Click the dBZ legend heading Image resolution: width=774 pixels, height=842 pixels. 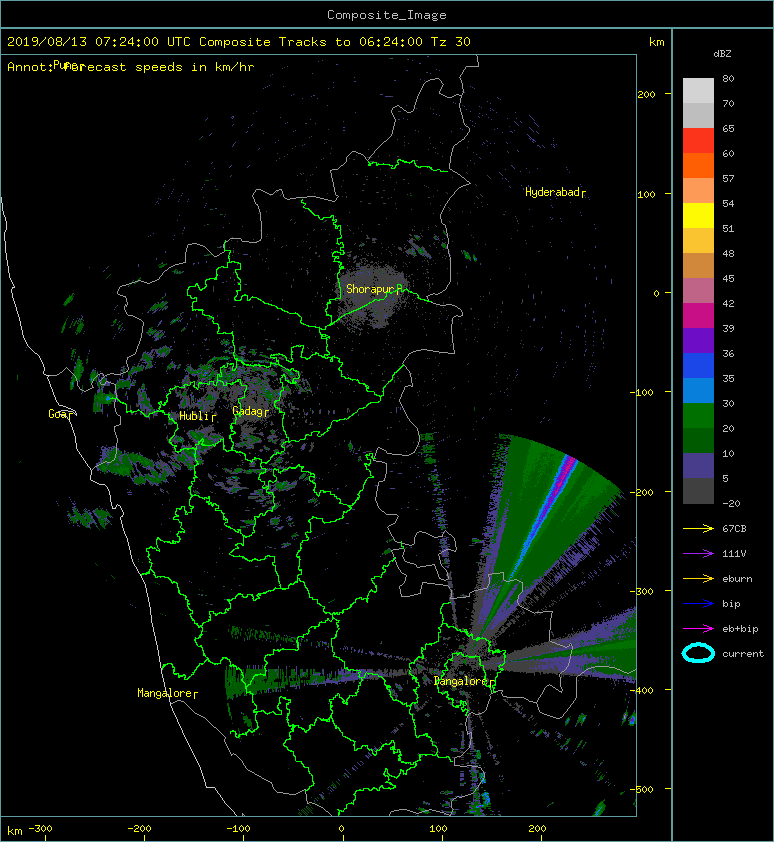pos(722,54)
